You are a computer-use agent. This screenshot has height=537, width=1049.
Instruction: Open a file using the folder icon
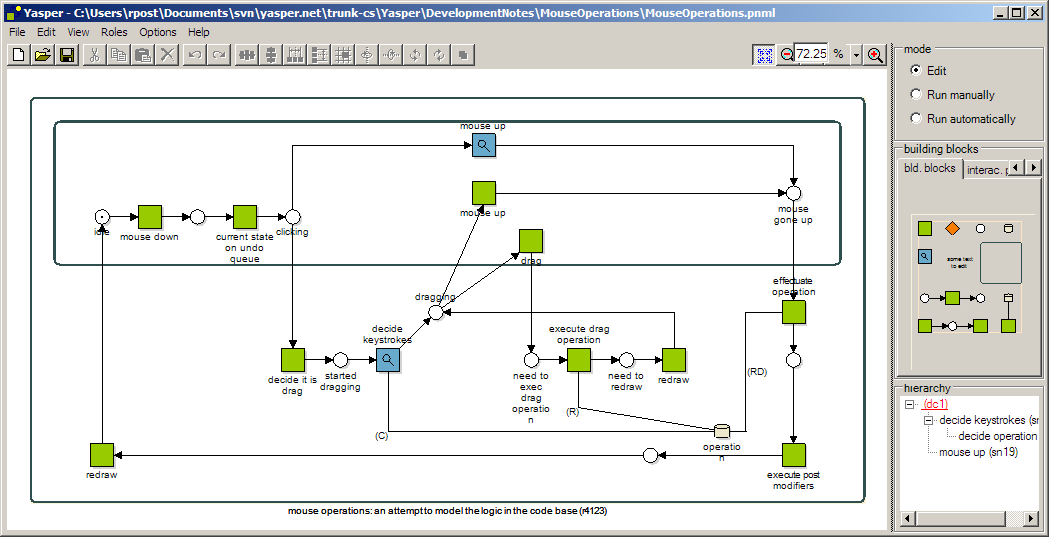pyautogui.click(x=43, y=55)
